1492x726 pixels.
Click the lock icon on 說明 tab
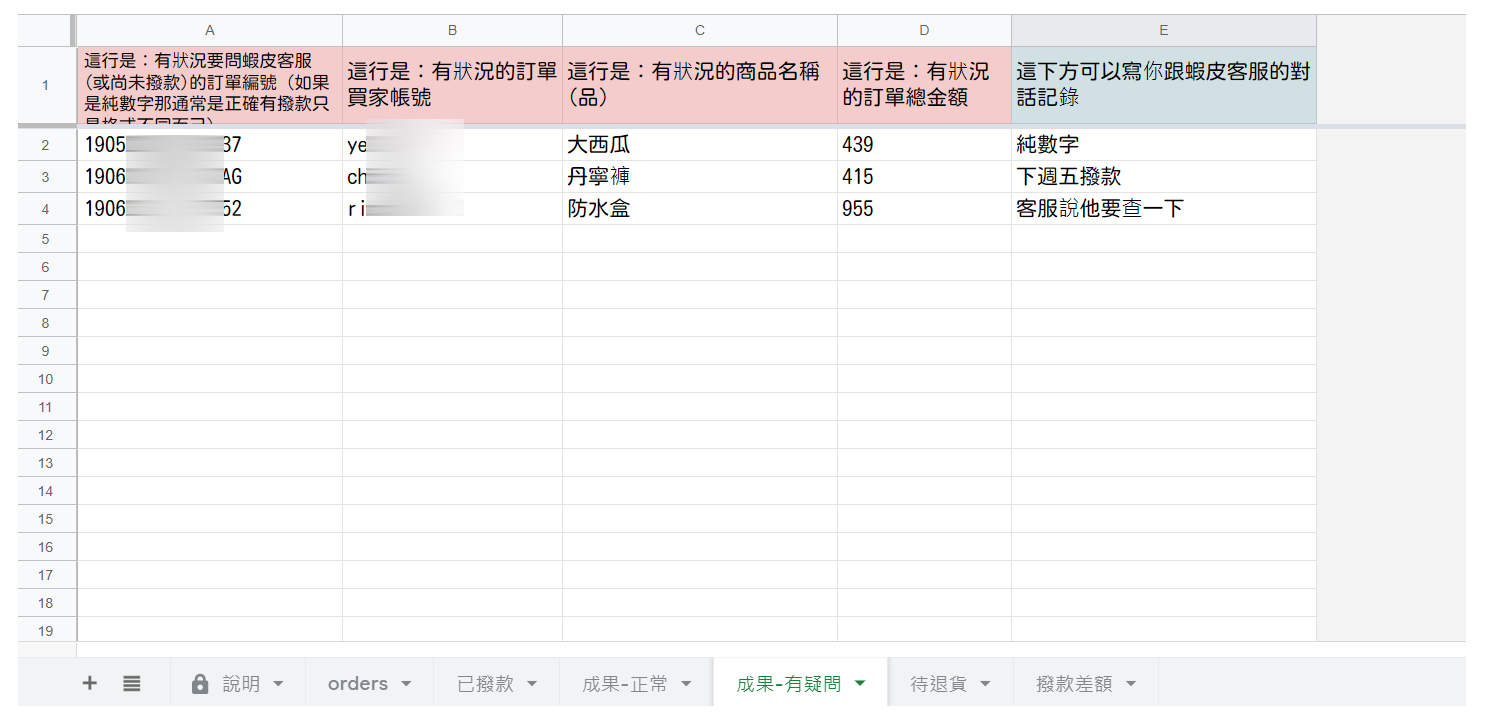pos(200,684)
